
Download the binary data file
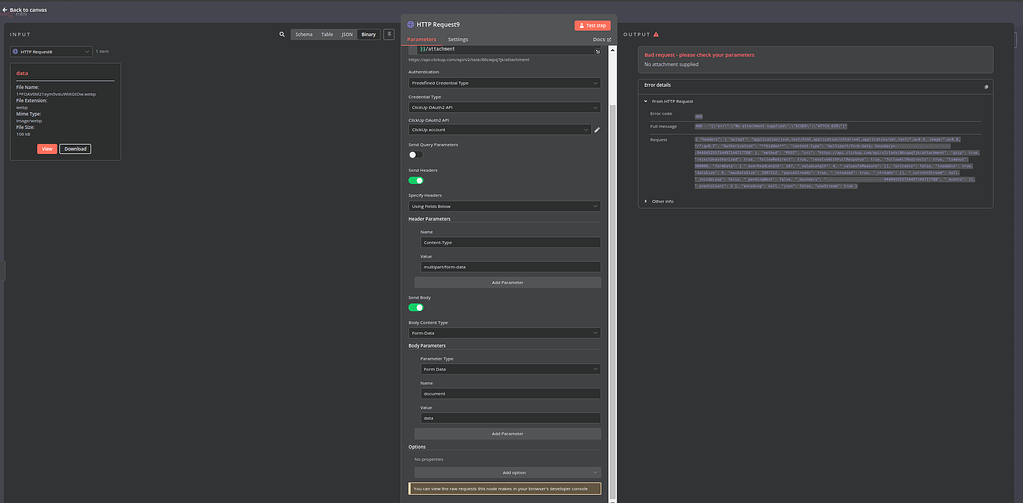coord(75,149)
